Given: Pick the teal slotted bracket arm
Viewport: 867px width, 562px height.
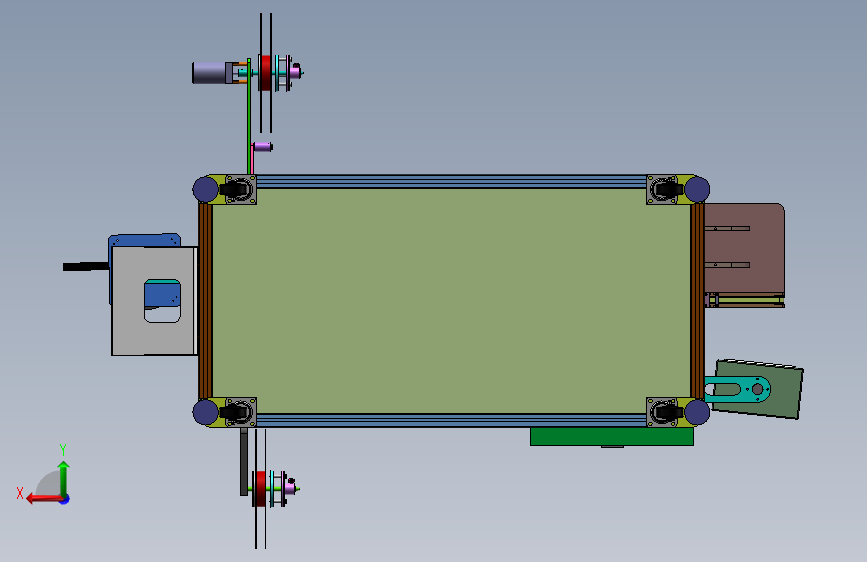Looking at the screenshot, I should click(738, 389).
